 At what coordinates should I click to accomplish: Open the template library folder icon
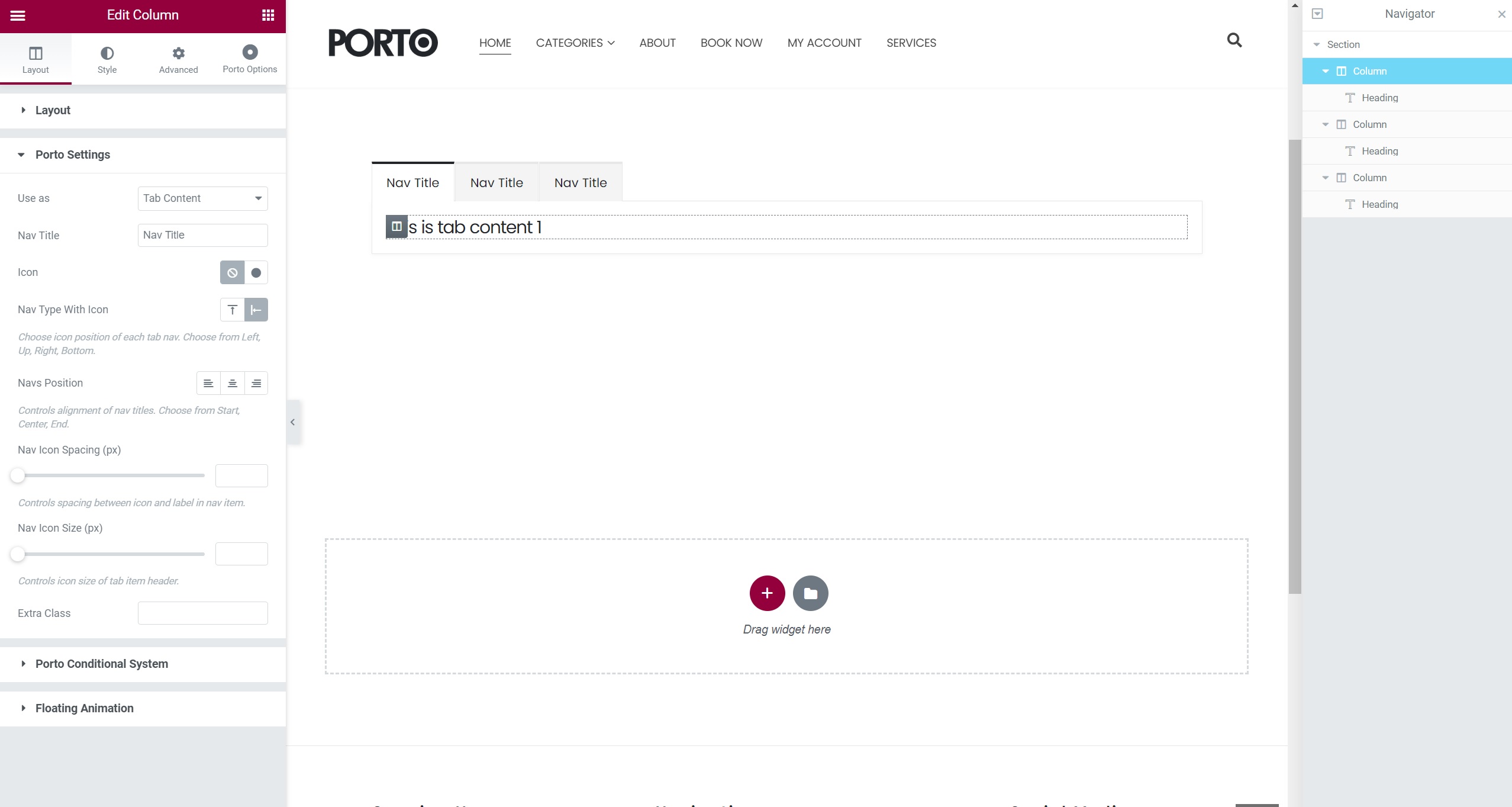pos(810,593)
